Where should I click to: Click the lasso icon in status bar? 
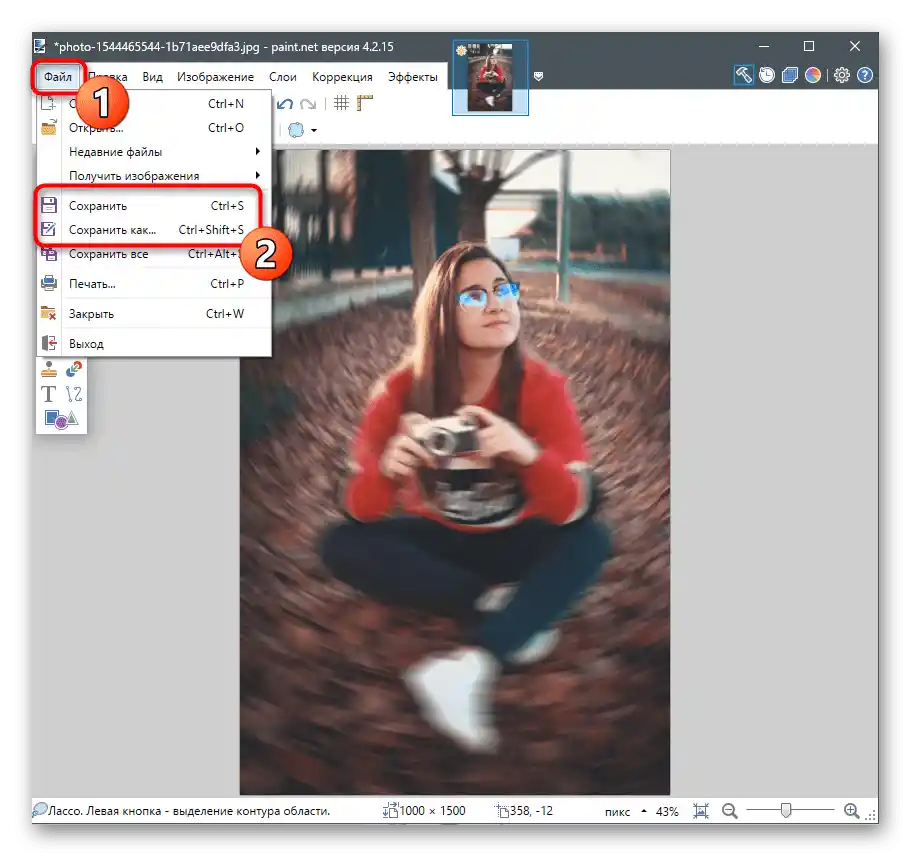pyautogui.click(x=40, y=810)
